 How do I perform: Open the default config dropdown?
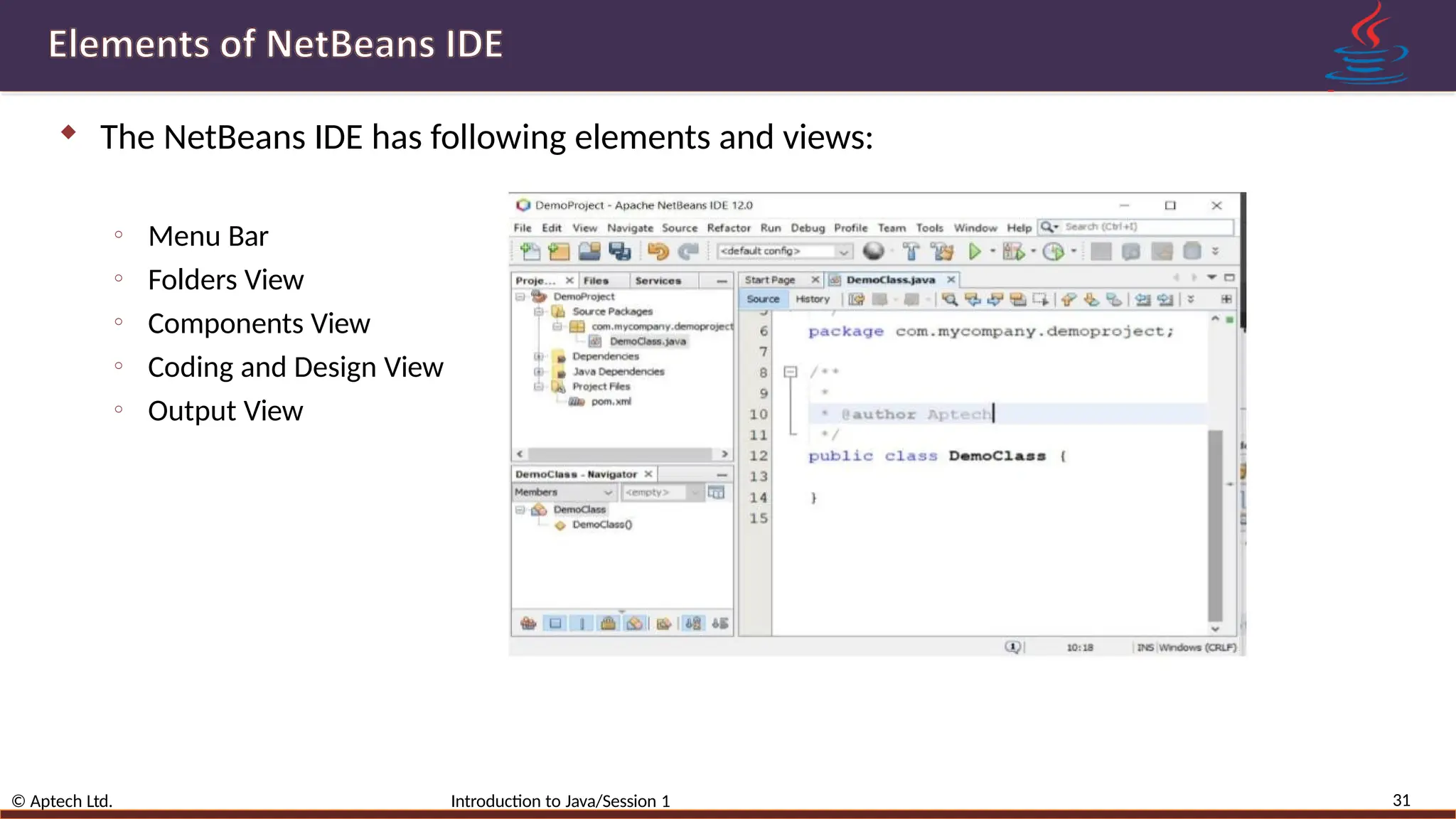(x=843, y=251)
